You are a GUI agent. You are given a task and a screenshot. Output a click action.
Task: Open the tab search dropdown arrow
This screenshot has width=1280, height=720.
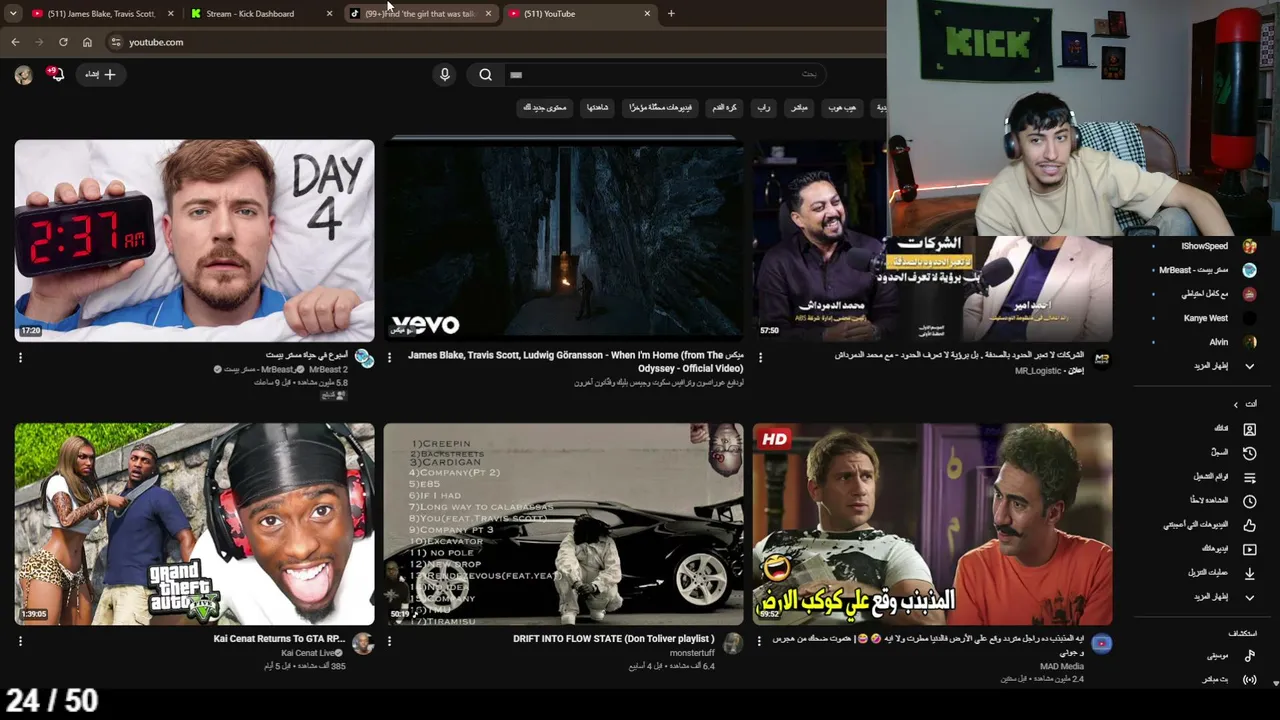pyautogui.click(x=12, y=13)
